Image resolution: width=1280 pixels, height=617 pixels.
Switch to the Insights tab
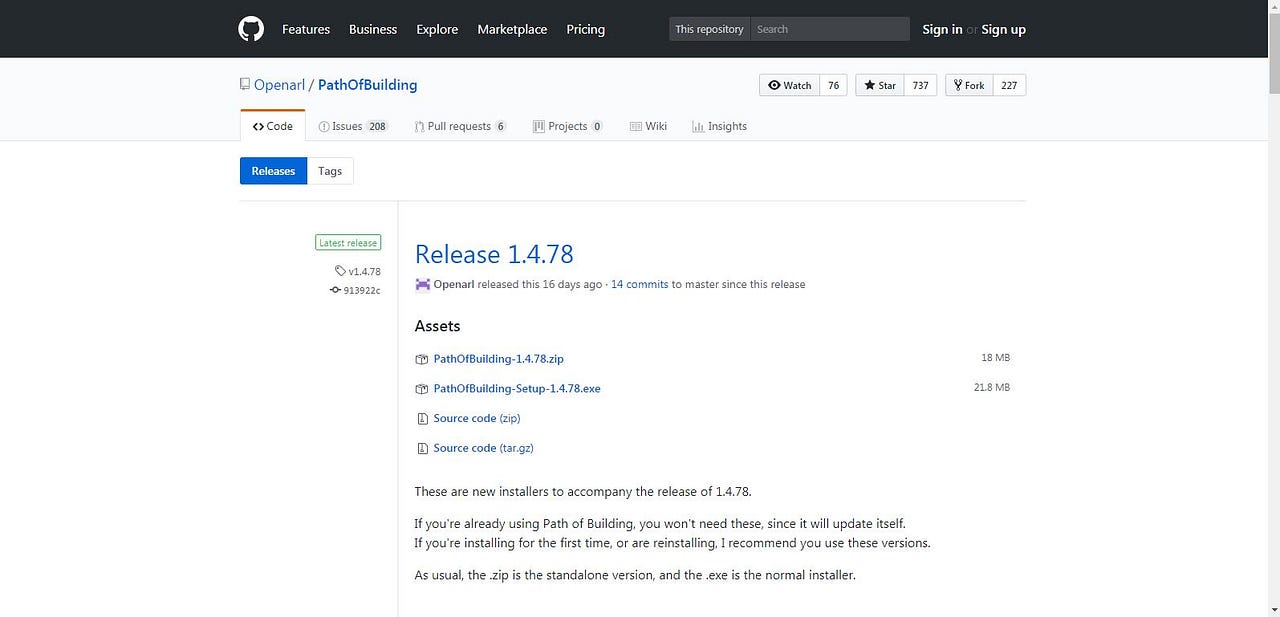pyautogui.click(x=719, y=126)
